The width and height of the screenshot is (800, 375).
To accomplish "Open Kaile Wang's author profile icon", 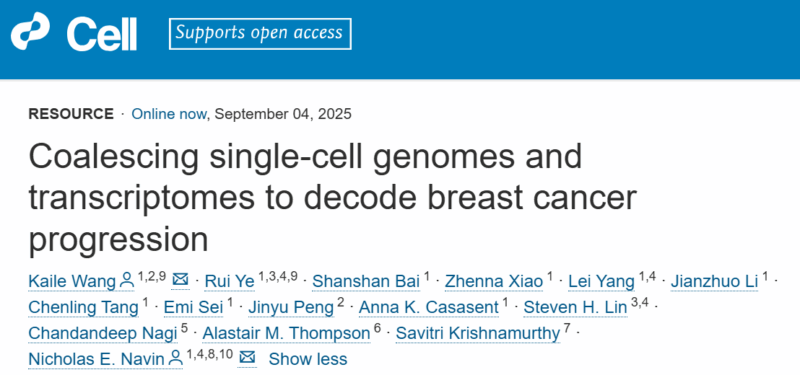I will (126, 280).
